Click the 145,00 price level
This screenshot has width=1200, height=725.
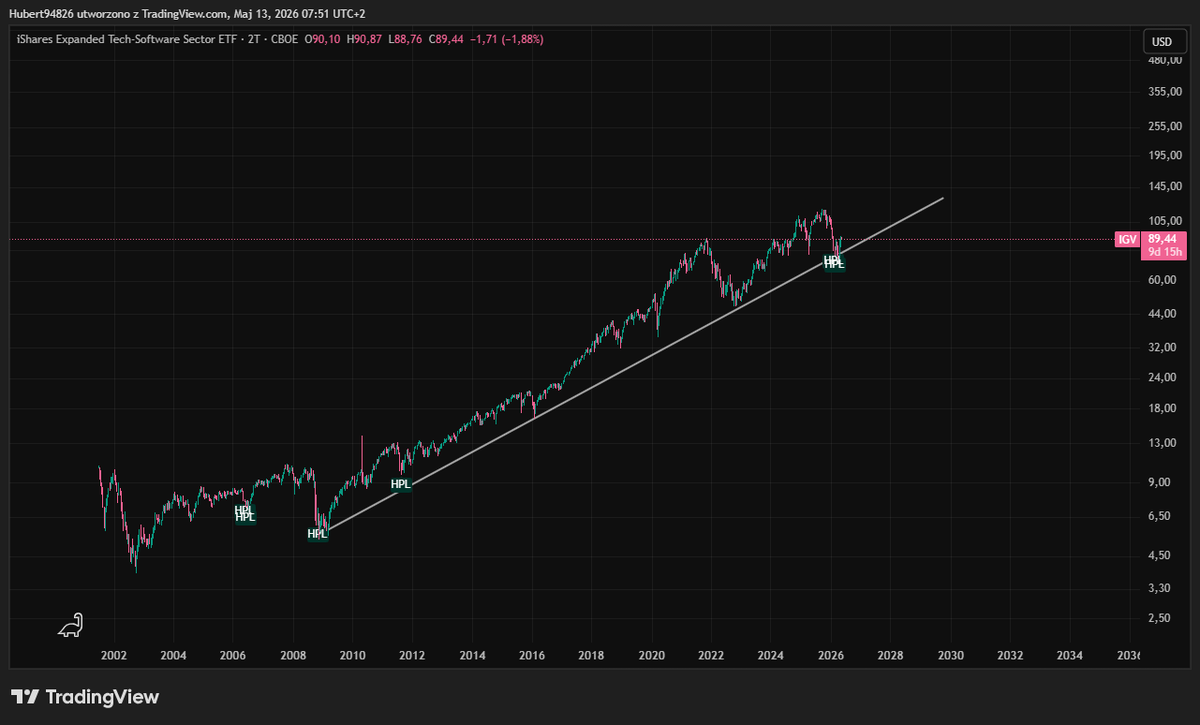[1165, 187]
